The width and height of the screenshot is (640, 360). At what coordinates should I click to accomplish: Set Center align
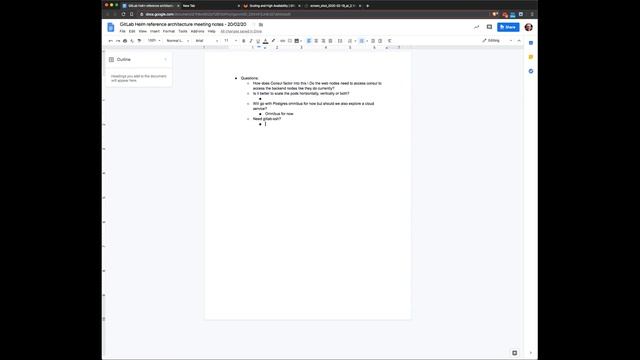[316, 41]
